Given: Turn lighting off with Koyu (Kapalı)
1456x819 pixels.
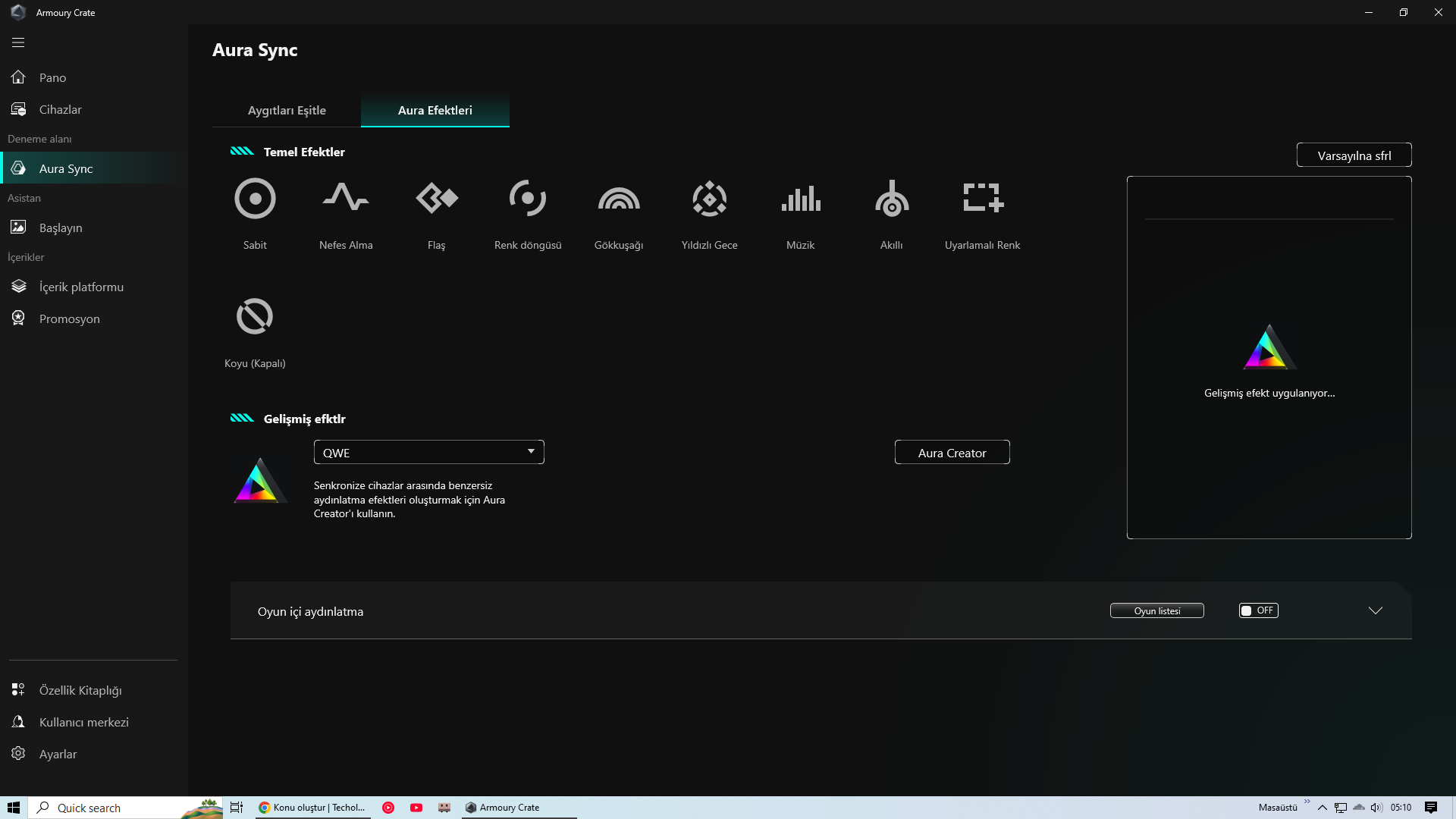Looking at the screenshot, I should click(255, 317).
